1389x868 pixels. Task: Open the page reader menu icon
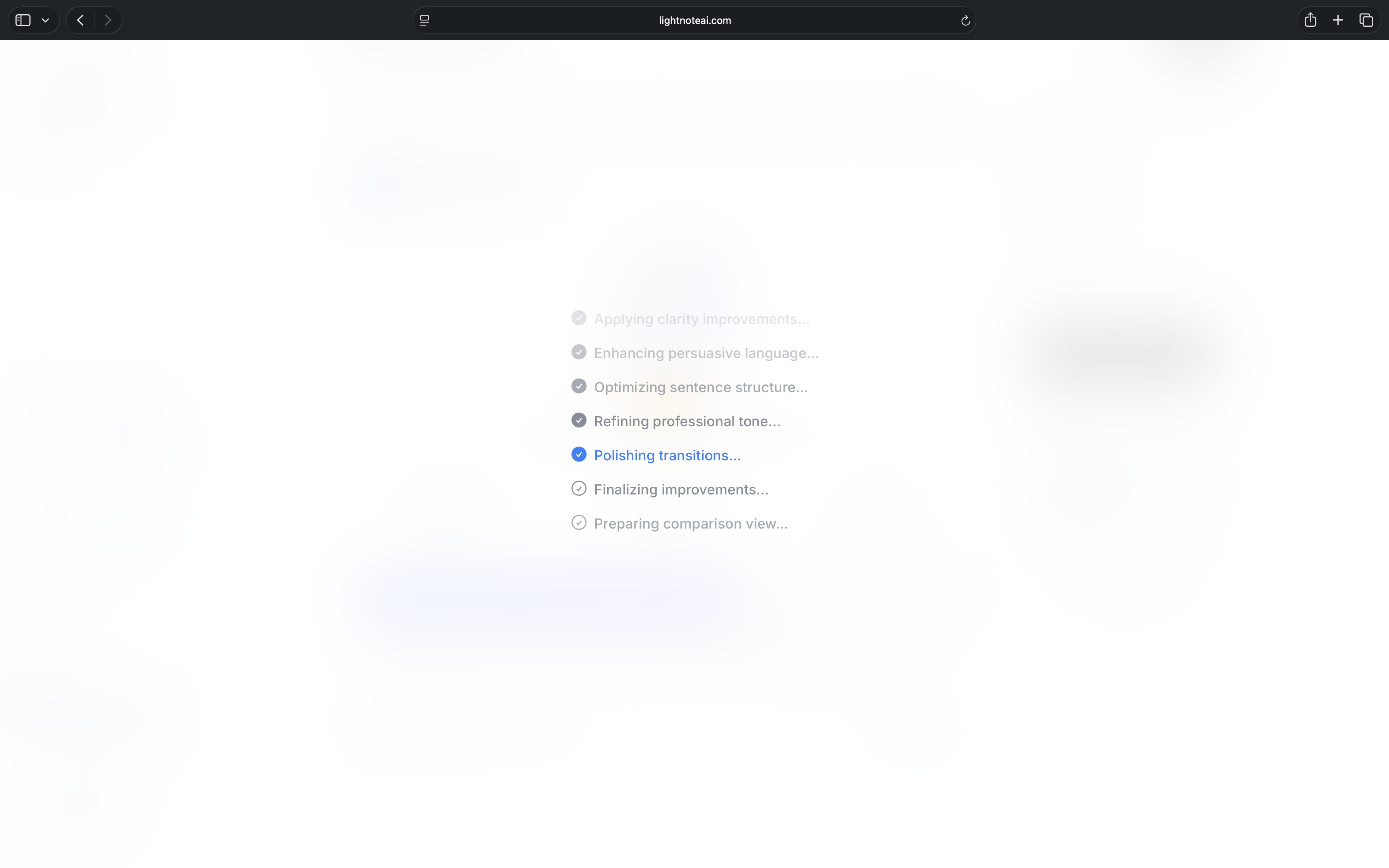click(x=425, y=20)
